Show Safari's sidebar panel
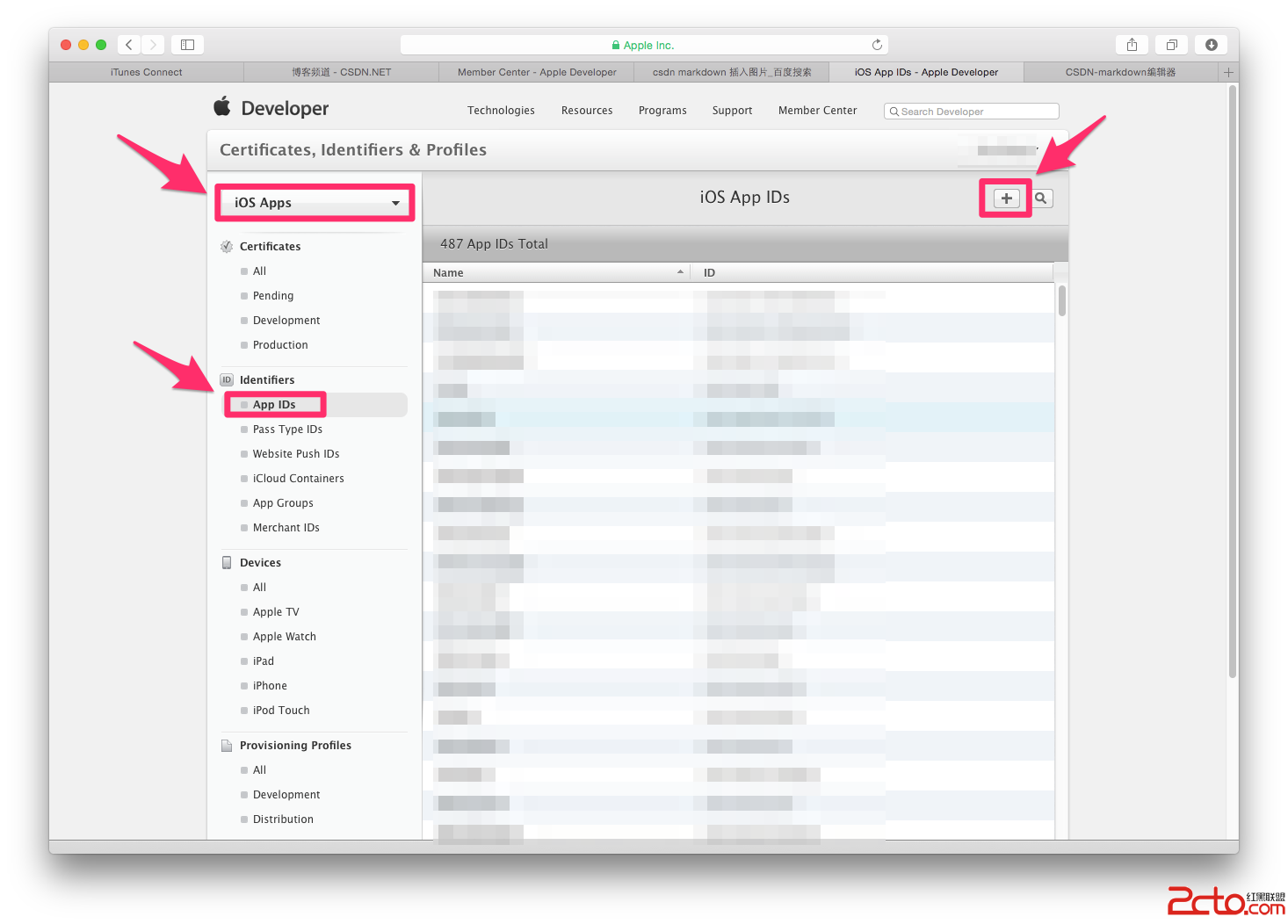The width and height of the screenshot is (1288, 924). (x=187, y=45)
